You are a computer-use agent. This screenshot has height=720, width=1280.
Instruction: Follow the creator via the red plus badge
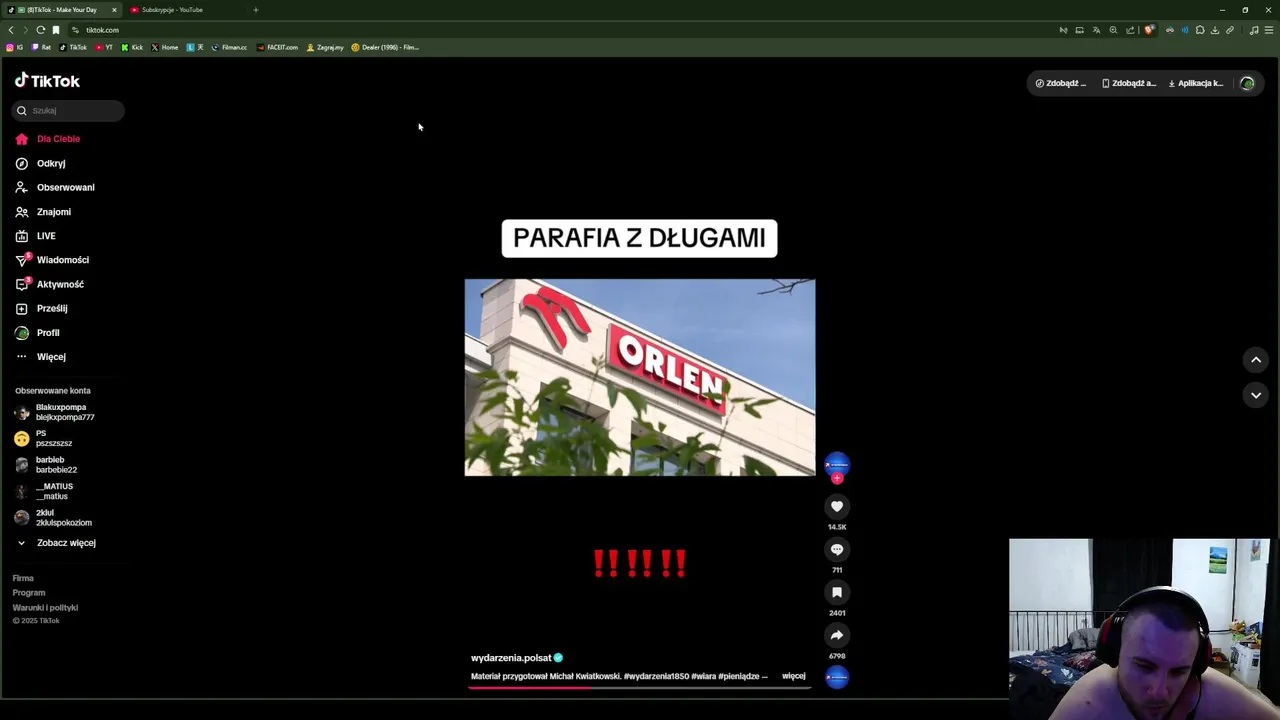pos(837,478)
